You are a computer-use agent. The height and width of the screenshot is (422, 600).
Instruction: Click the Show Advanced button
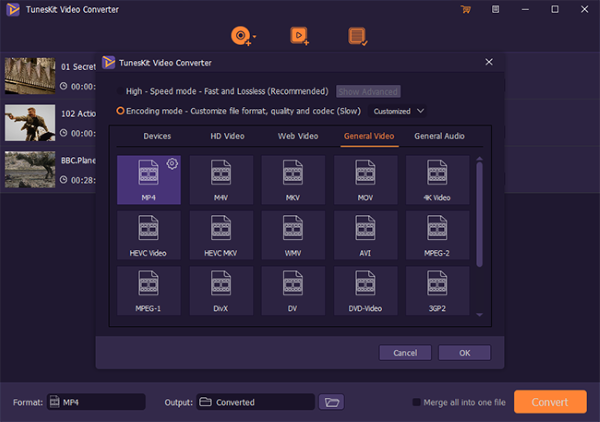tap(368, 91)
